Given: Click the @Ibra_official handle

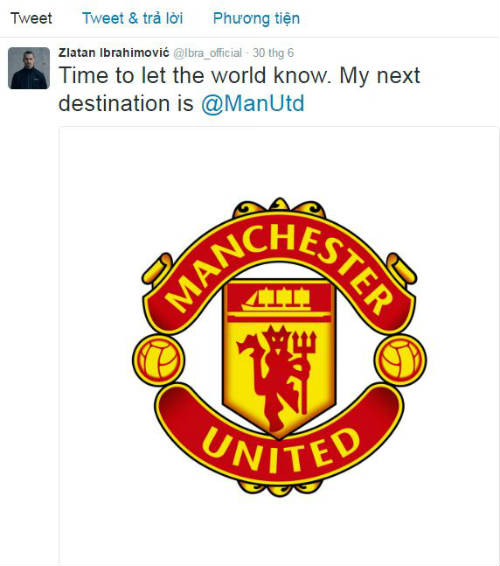Looking at the screenshot, I should click(208, 53).
